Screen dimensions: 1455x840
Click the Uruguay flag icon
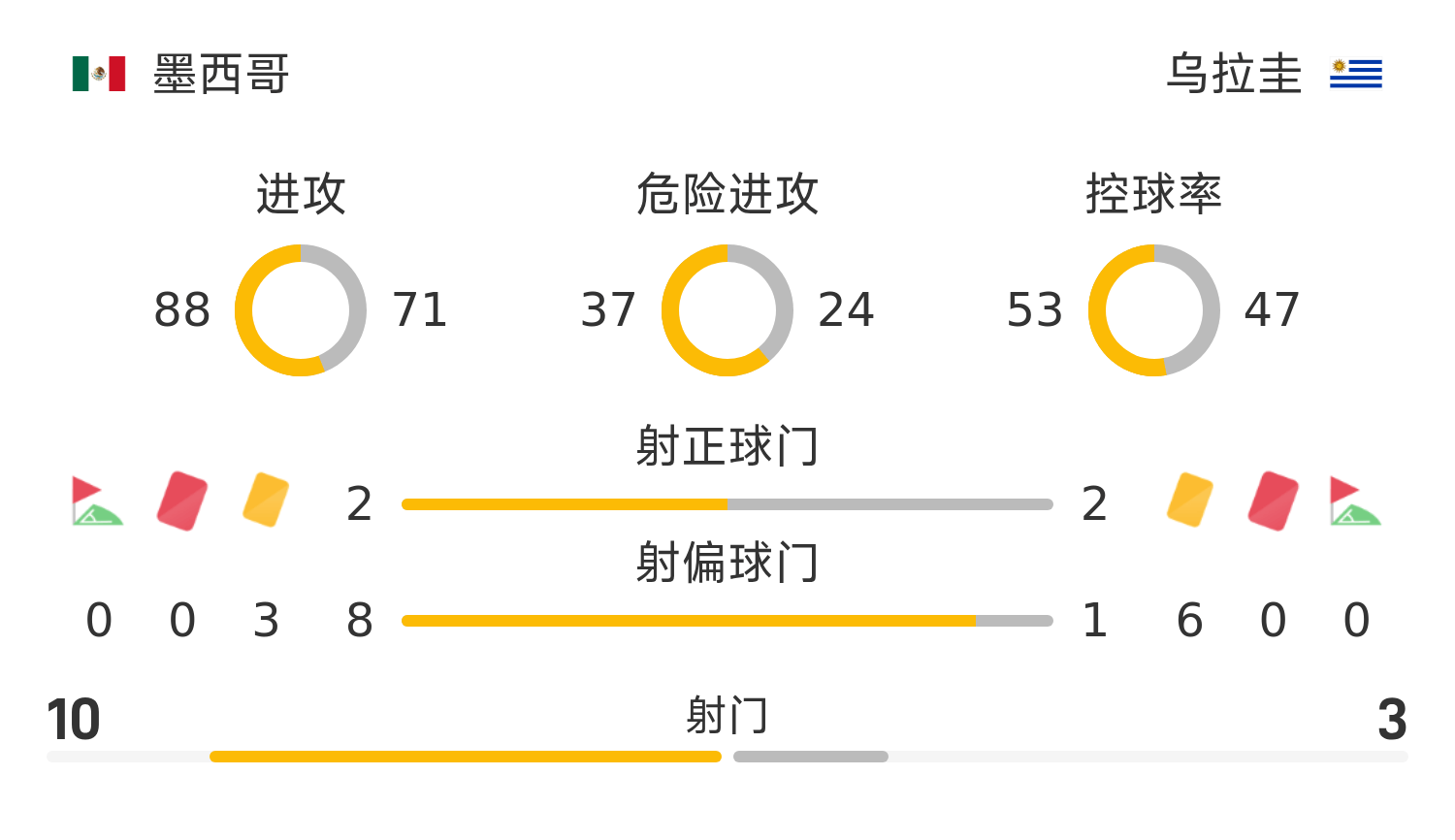tap(1355, 74)
